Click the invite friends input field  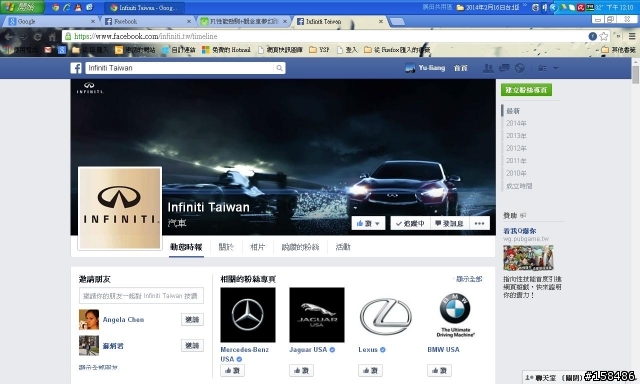(141, 295)
